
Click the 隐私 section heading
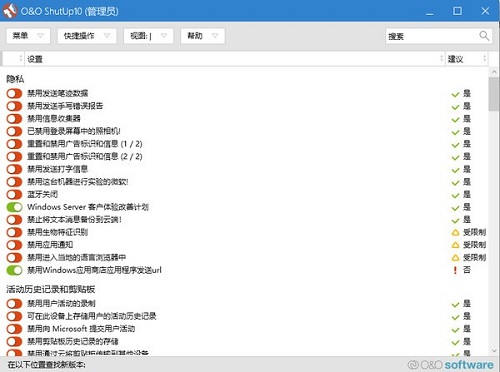coord(15,79)
